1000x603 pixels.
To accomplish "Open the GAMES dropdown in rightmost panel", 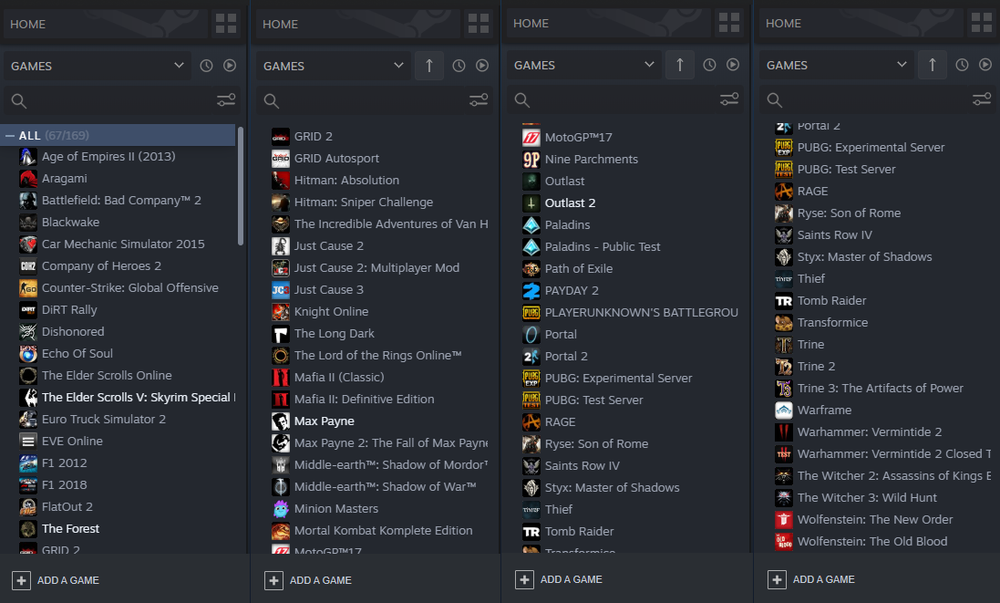I will 837,65.
